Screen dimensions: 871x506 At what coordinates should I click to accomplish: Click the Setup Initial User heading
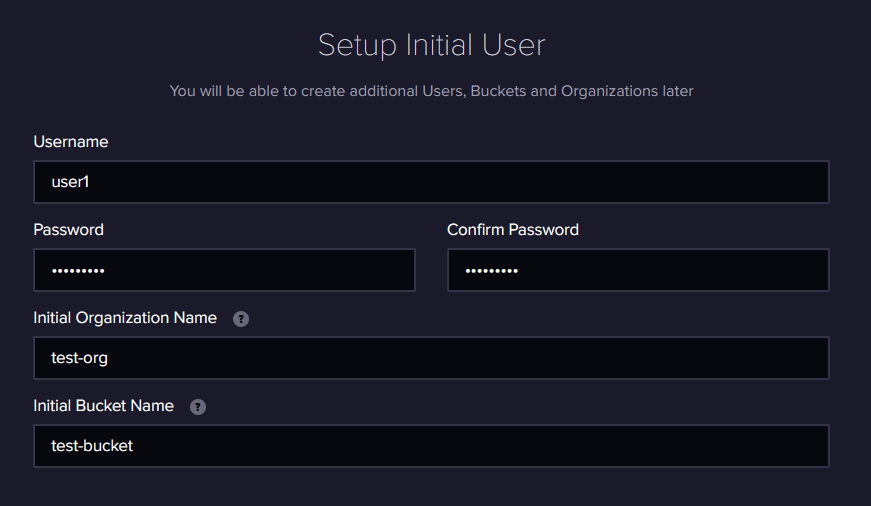[x=432, y=45]
